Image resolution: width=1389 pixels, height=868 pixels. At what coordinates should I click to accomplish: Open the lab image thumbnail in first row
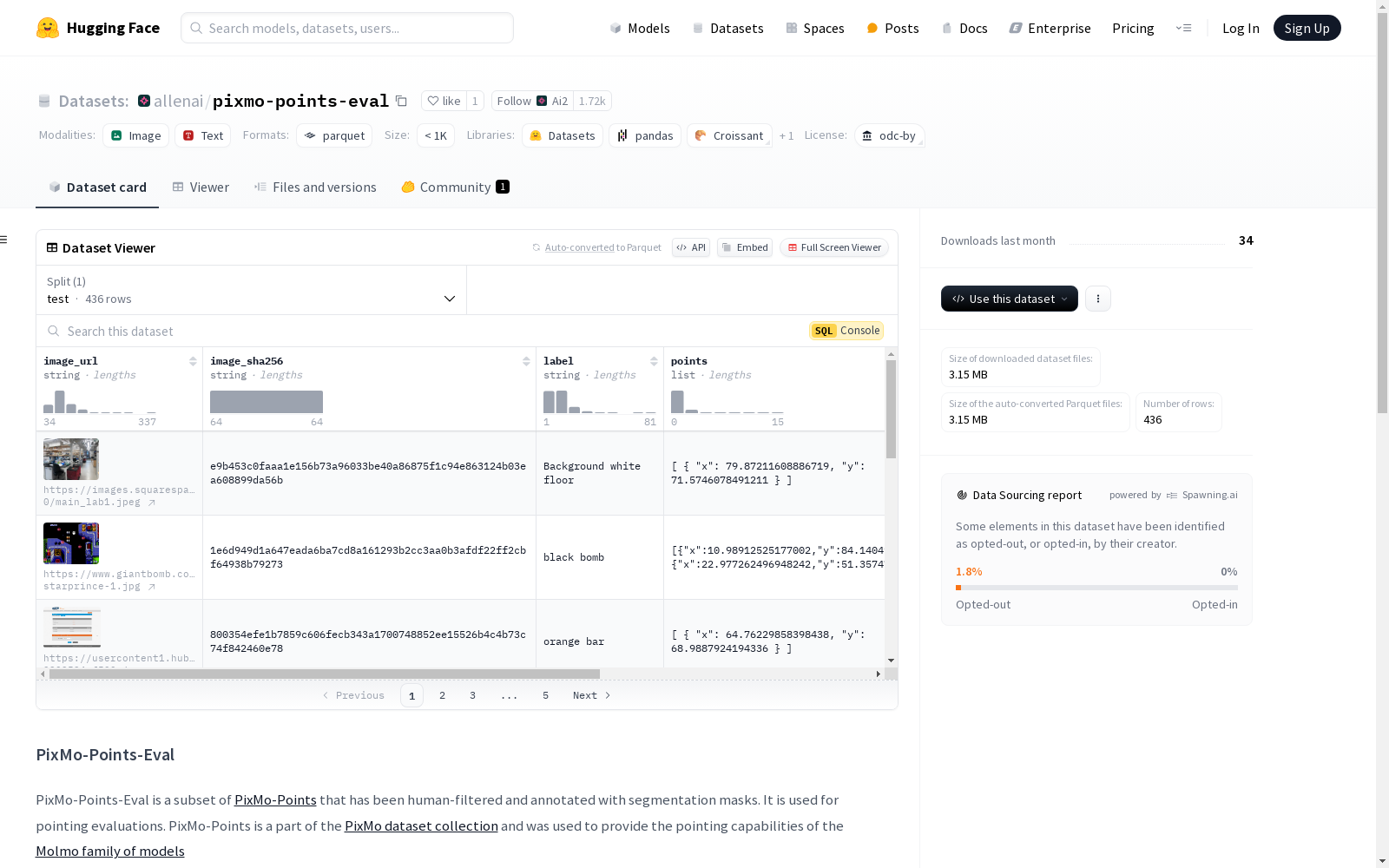tap(71, 459)
